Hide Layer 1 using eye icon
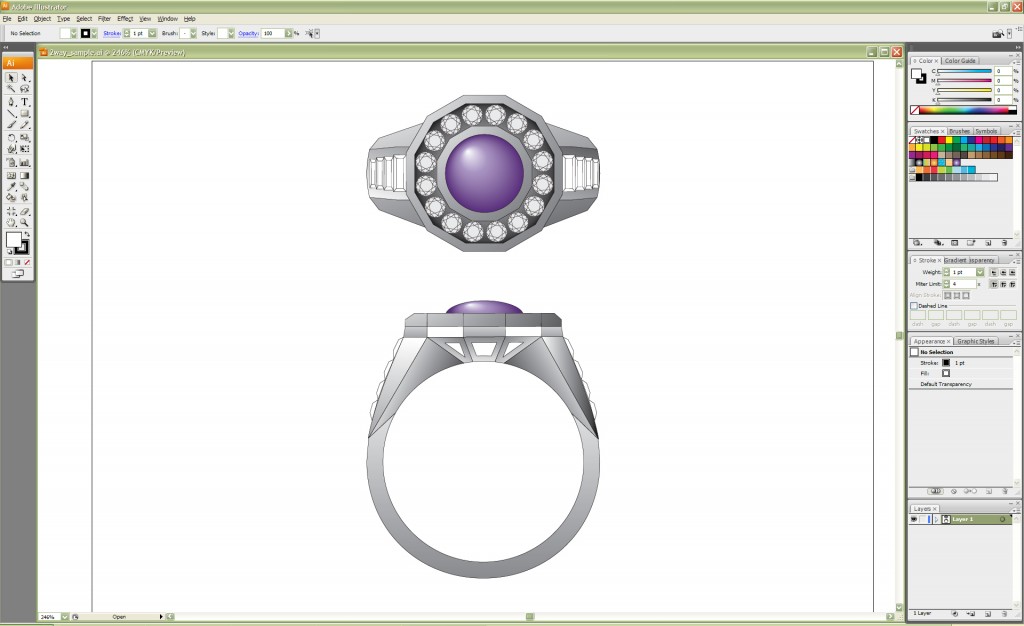 click(x=914, y=520)
